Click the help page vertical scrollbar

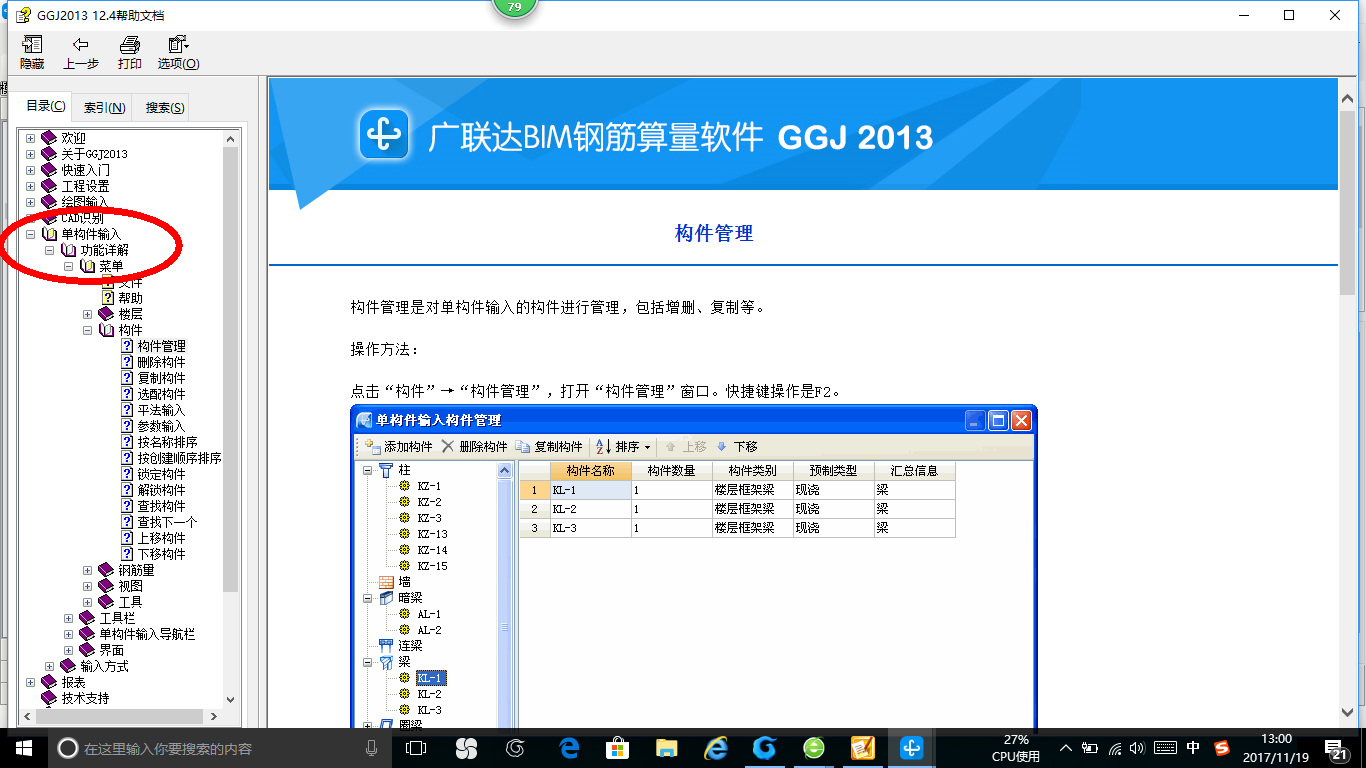click(1347, 404)
